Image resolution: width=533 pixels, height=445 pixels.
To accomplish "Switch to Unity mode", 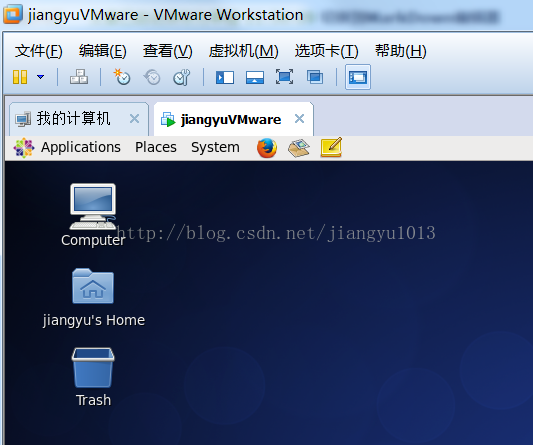I will click(x=315, y=77).
